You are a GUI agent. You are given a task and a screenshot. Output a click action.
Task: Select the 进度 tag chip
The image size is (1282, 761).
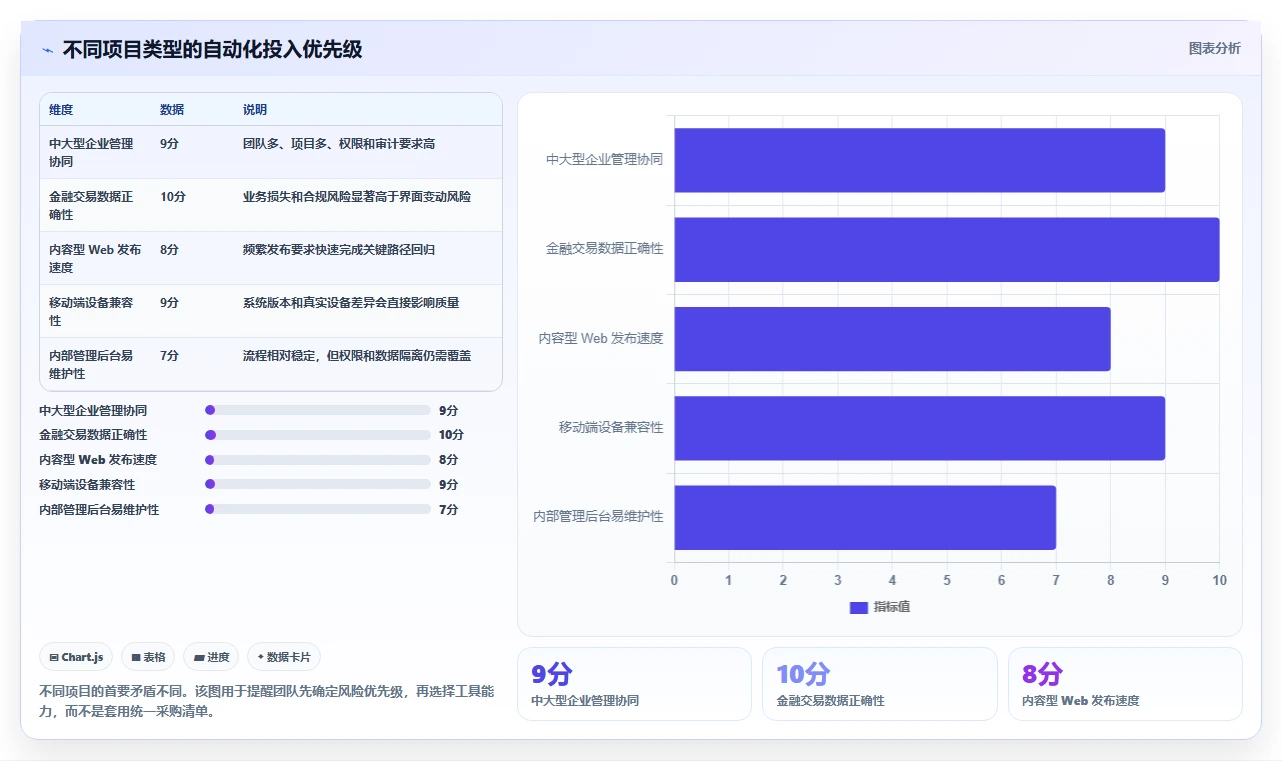tap(211, 657)
